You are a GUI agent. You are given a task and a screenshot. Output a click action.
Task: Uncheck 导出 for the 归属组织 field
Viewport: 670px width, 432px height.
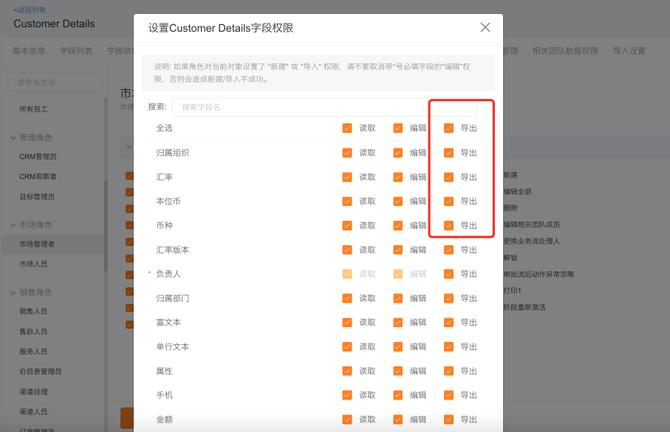coord(449,153)
